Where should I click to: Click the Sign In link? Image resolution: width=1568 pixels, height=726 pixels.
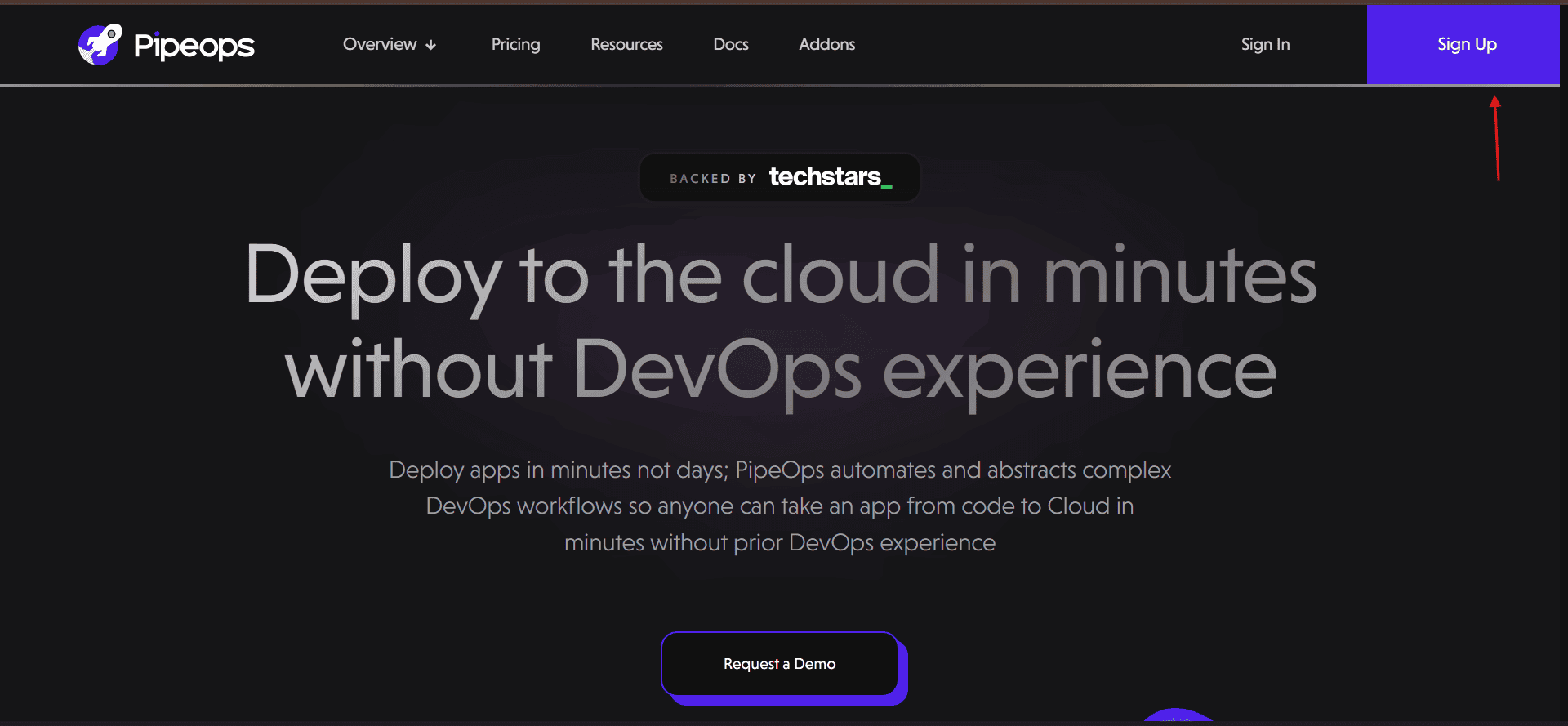coord(1265,44)
